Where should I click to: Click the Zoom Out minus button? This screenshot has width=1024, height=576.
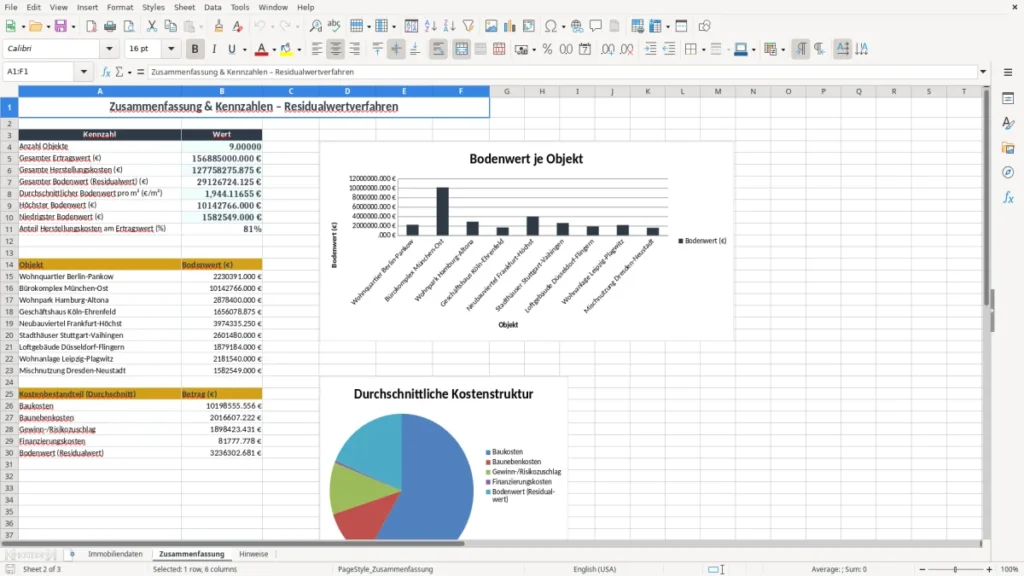click(922, 569)
